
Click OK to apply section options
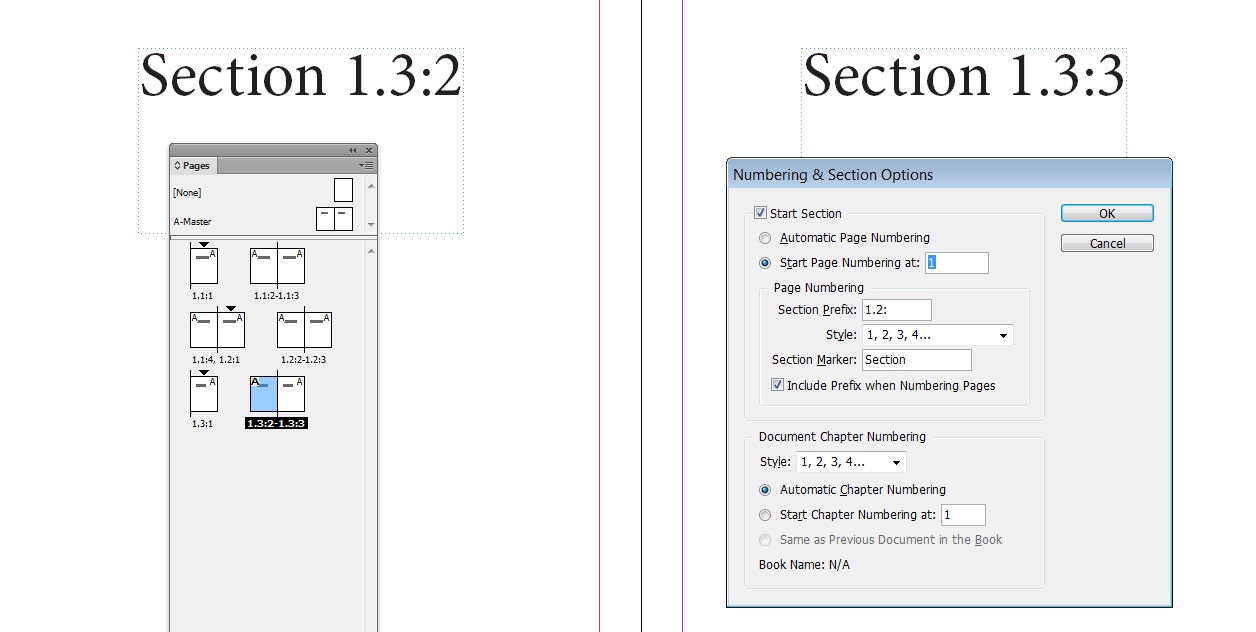click(1106, 213)
